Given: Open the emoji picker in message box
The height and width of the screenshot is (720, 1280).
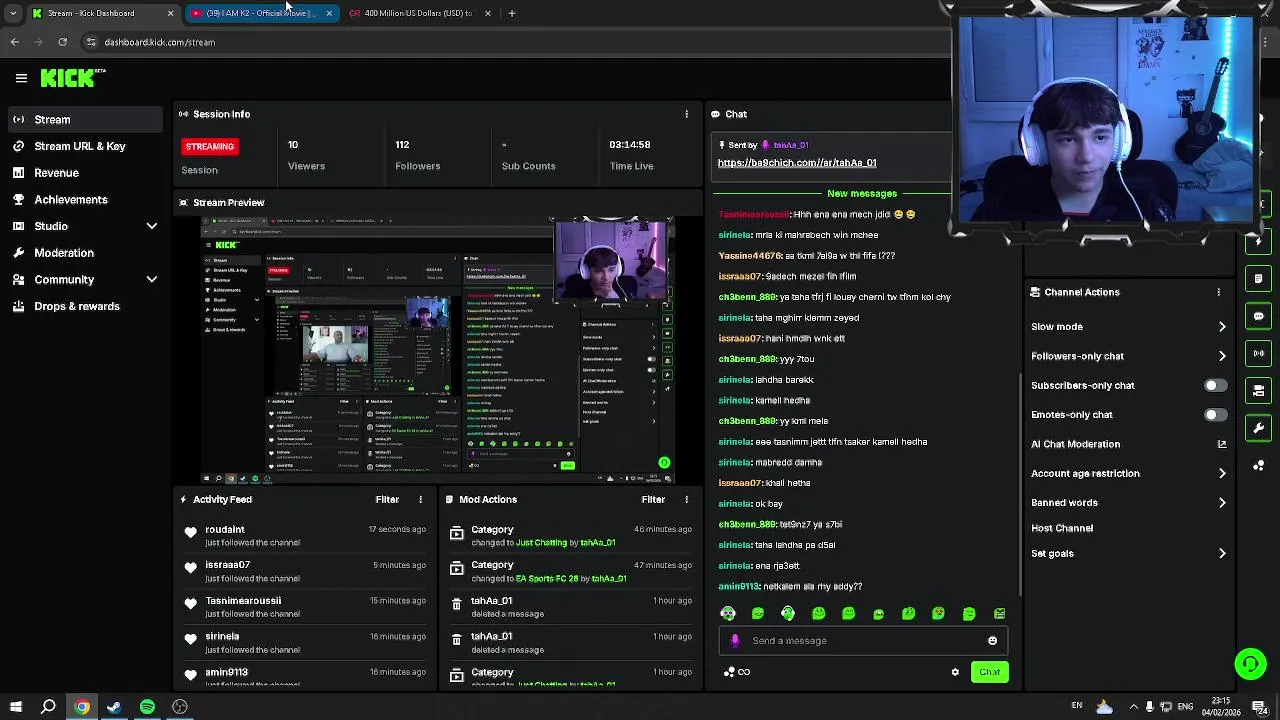Looking at the screenshot, I should pos(992,641).
